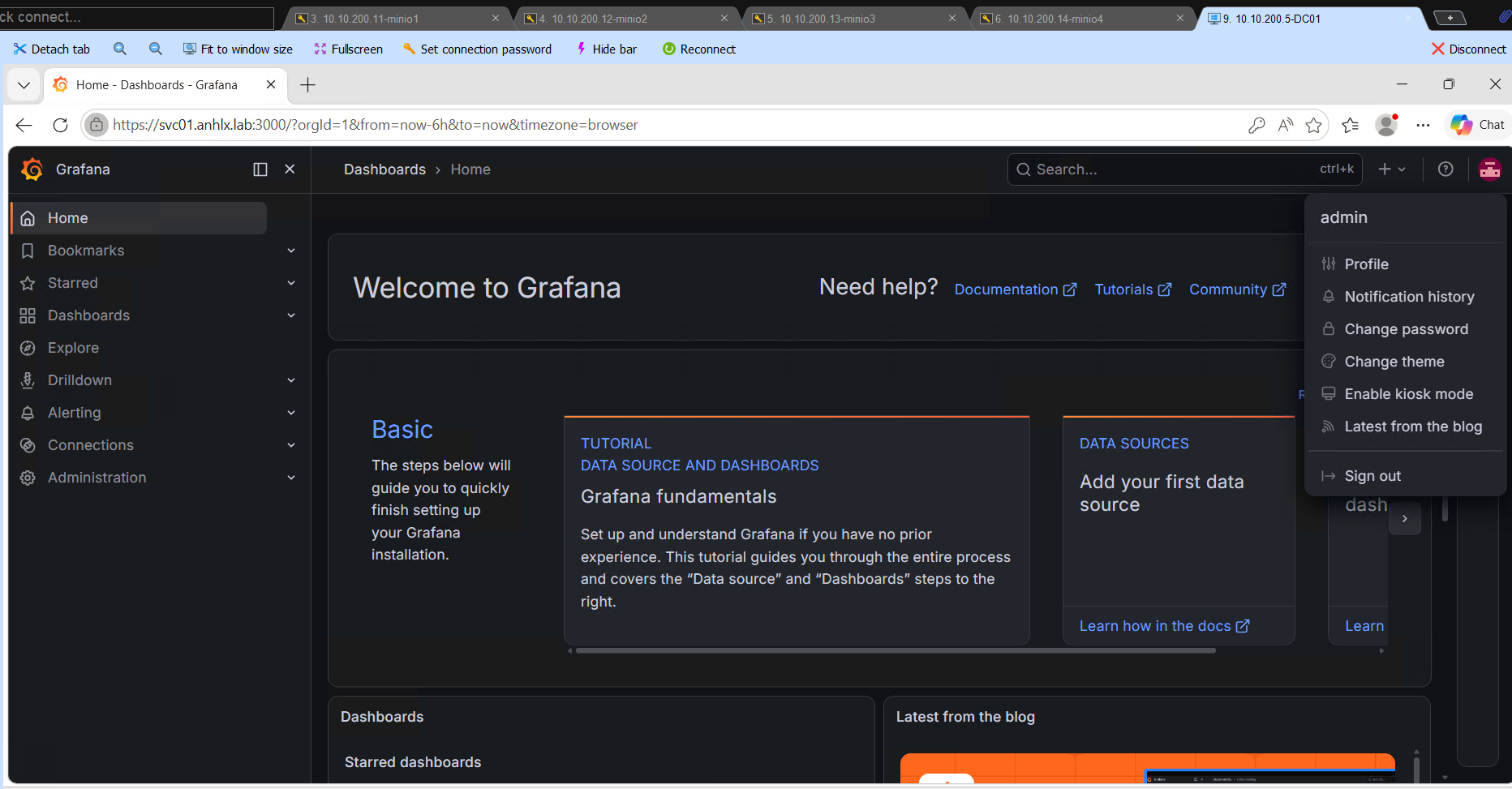Open Drilldown in the sidebar
Screen dimensions: 1512x789
(79, 380)
